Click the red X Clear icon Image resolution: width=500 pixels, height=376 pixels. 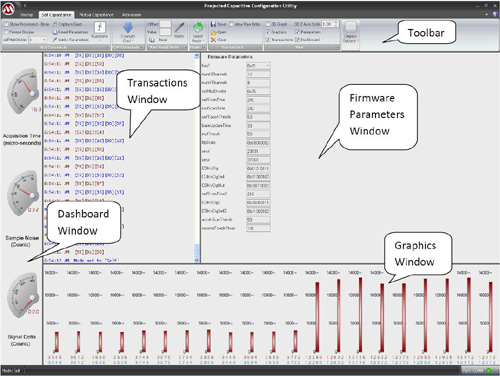(x=213, y=40)
